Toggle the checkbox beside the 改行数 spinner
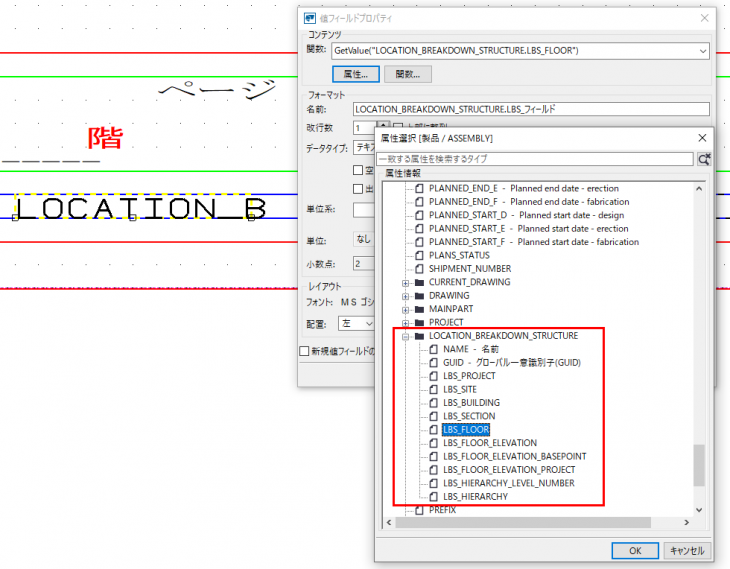Image resolution: width=730 pixels, height=569 pixels. [398, 127]
